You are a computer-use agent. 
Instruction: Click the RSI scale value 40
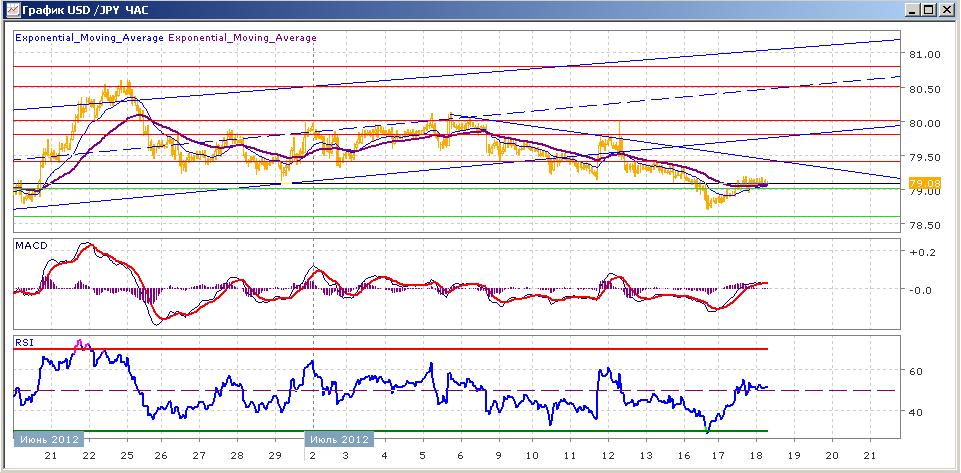click(917, 412)
